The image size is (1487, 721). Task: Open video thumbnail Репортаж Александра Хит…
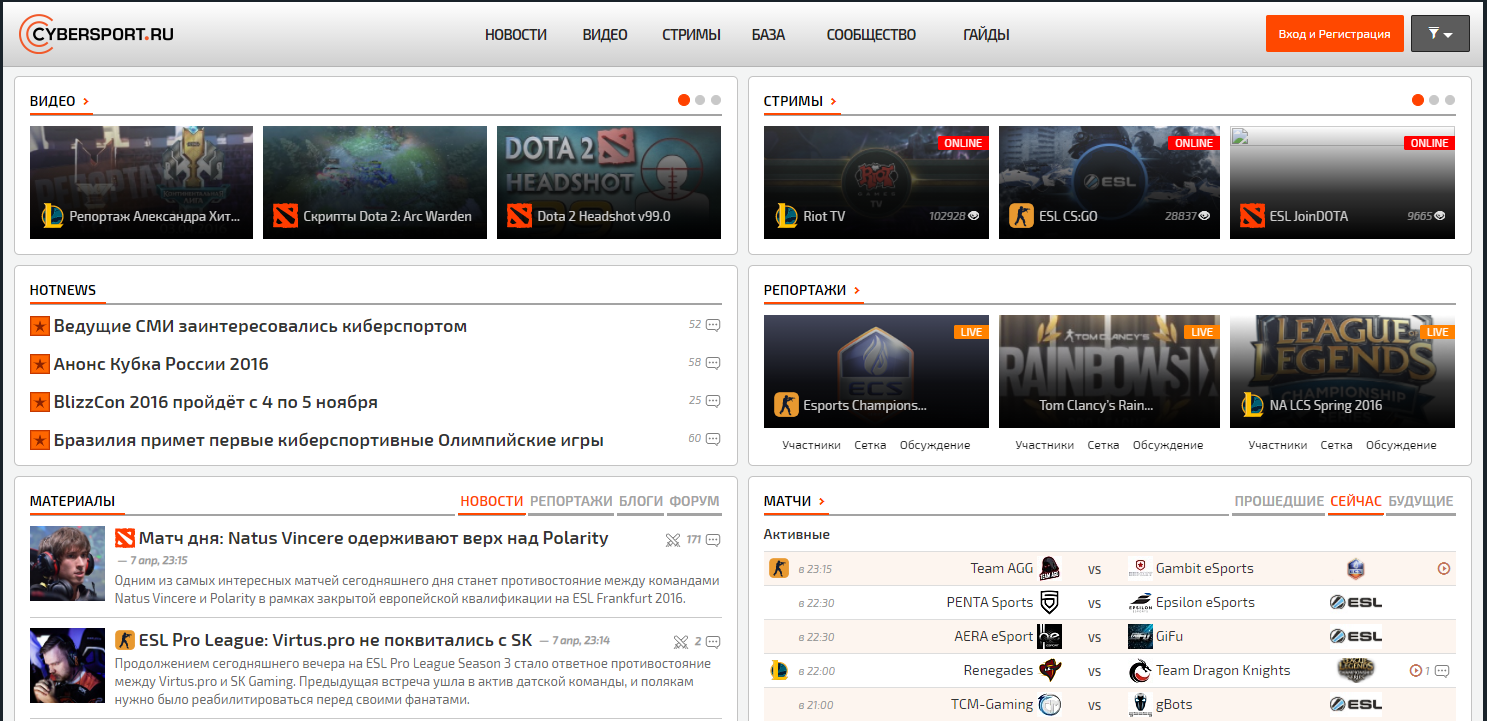coord(142,182)
